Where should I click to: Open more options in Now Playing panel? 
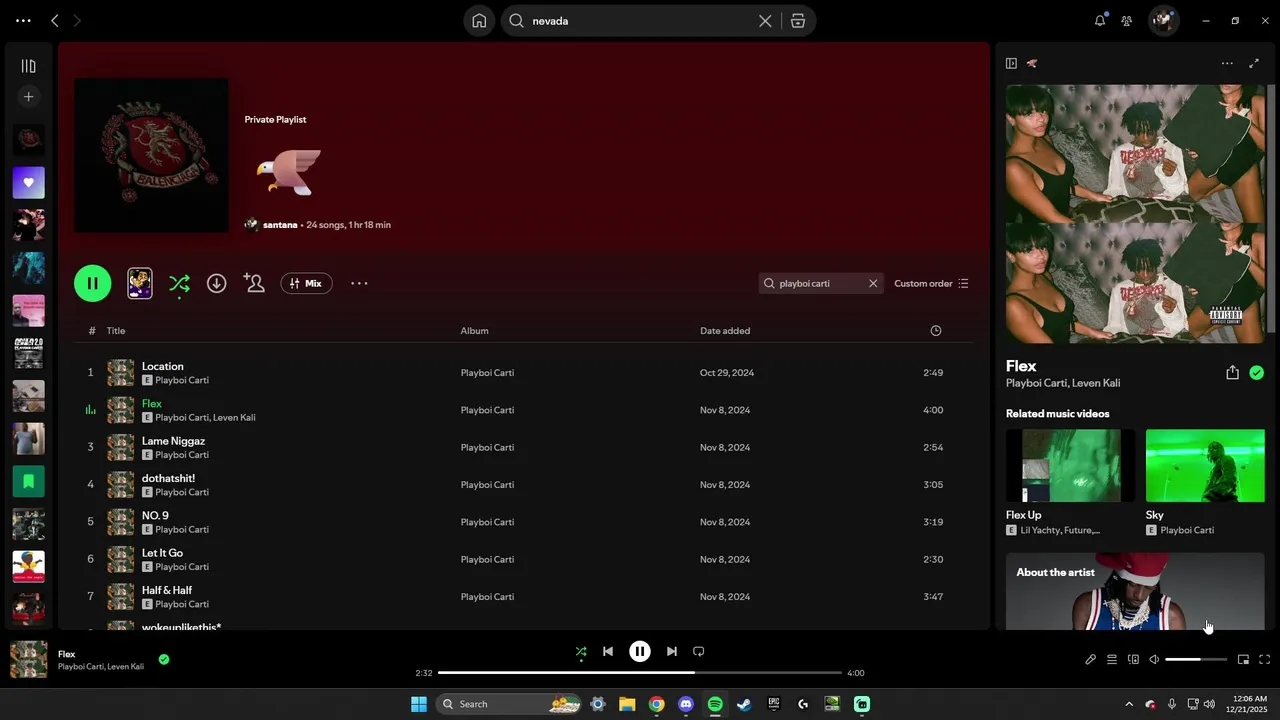pos(1227,63)
